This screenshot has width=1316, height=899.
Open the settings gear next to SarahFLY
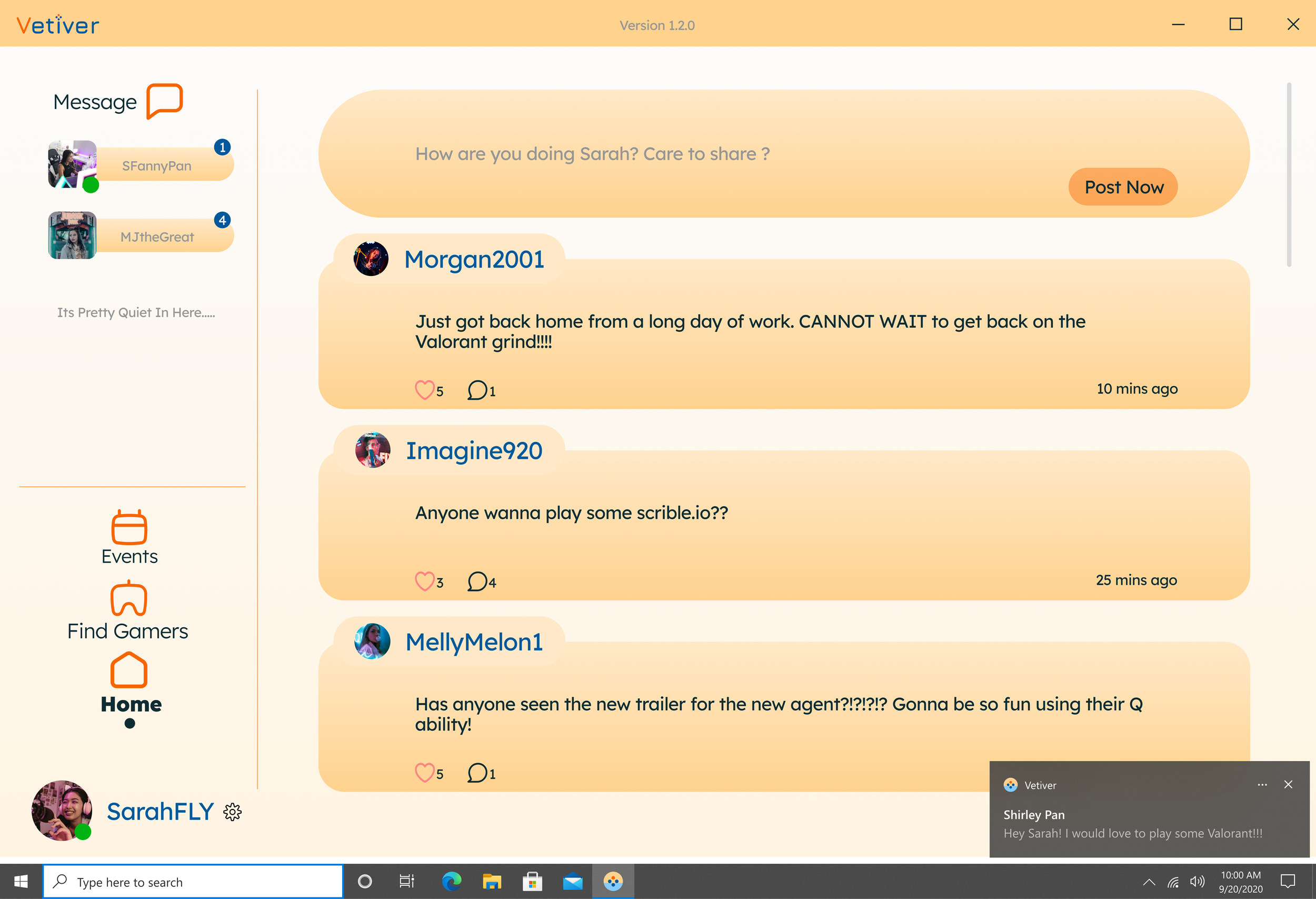tap(232, 812)
